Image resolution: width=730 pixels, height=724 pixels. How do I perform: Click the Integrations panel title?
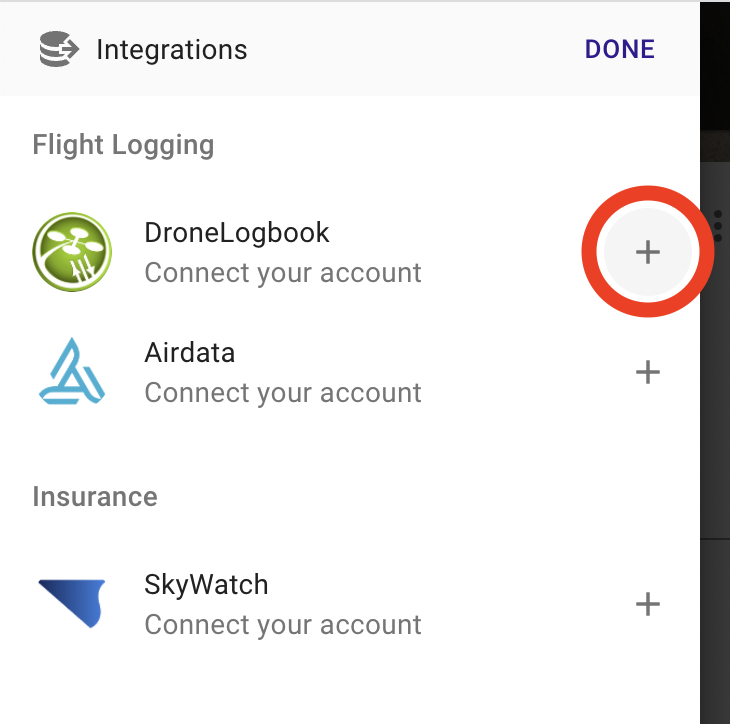(x=172, y=50)
